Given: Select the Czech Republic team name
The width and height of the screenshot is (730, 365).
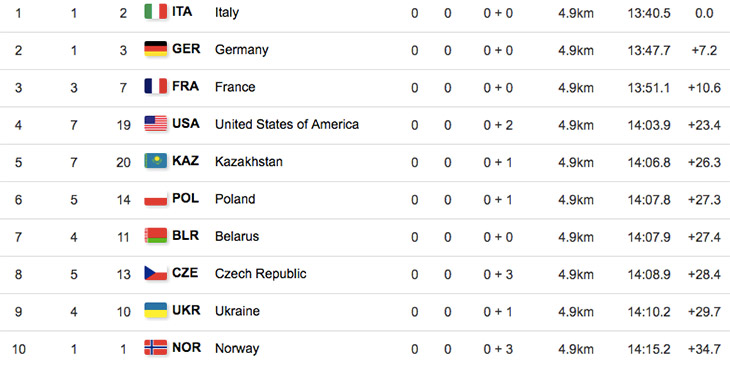Looking at the screenshot, I should [x=261, y=274].
